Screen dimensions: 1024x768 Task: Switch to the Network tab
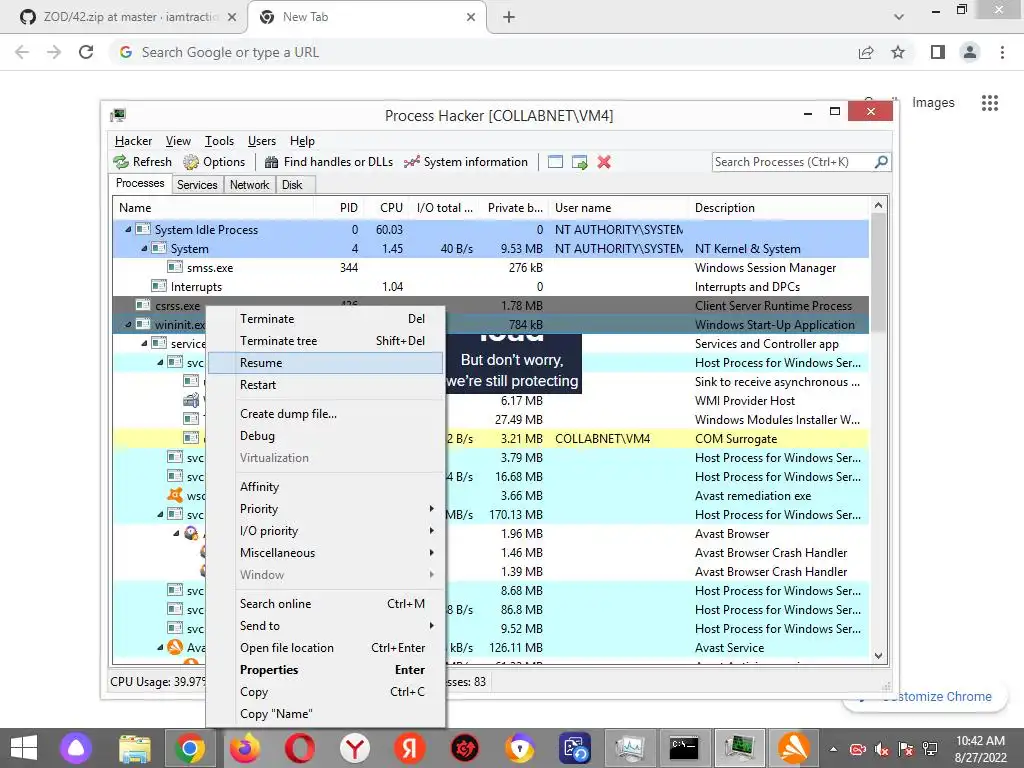249,185
